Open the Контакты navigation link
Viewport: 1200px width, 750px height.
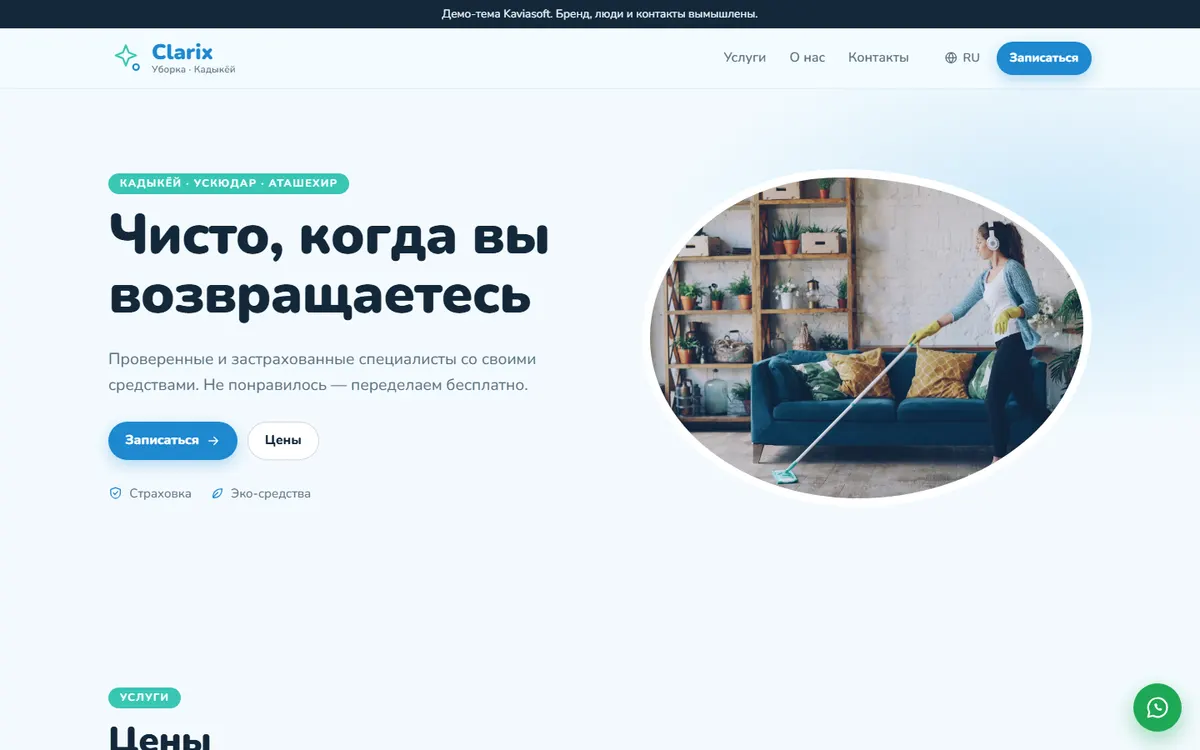pyautogui.click(x=878, y=58)
